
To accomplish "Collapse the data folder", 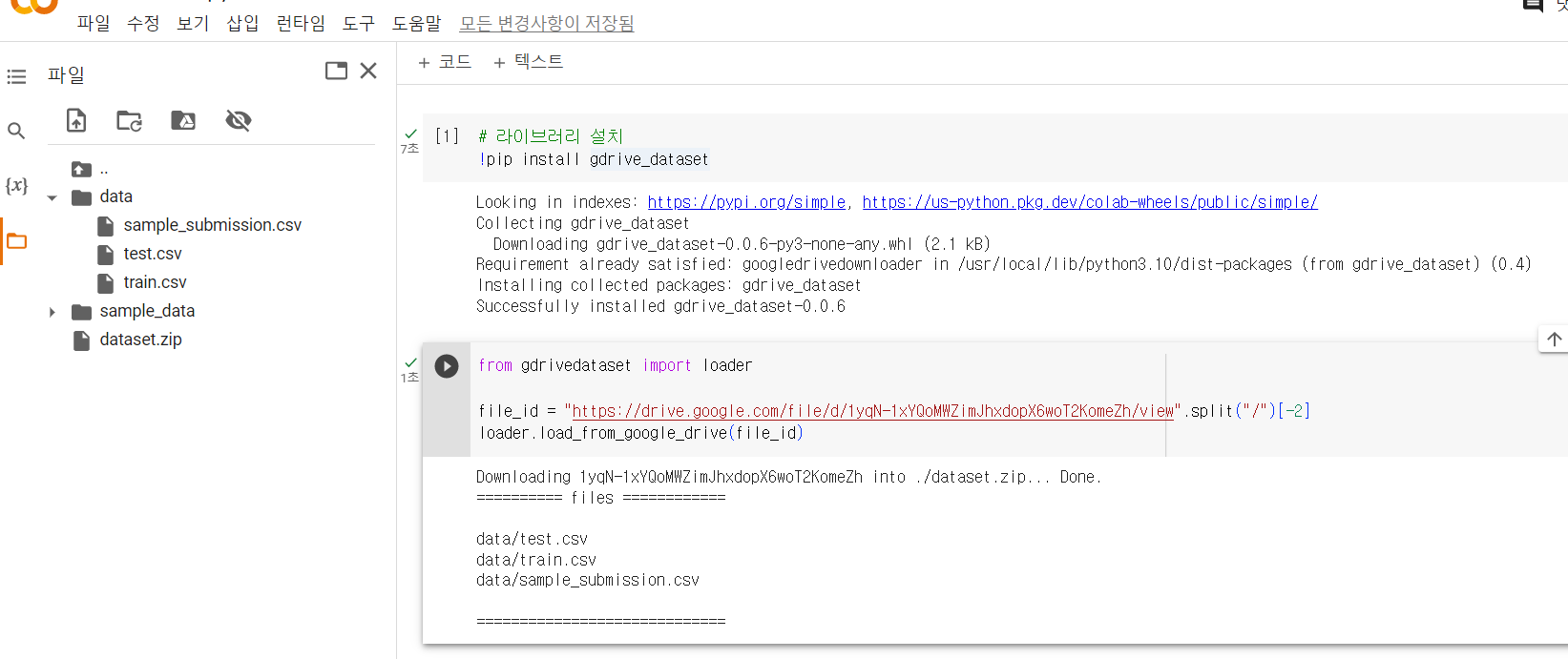I will click(52, 197).
